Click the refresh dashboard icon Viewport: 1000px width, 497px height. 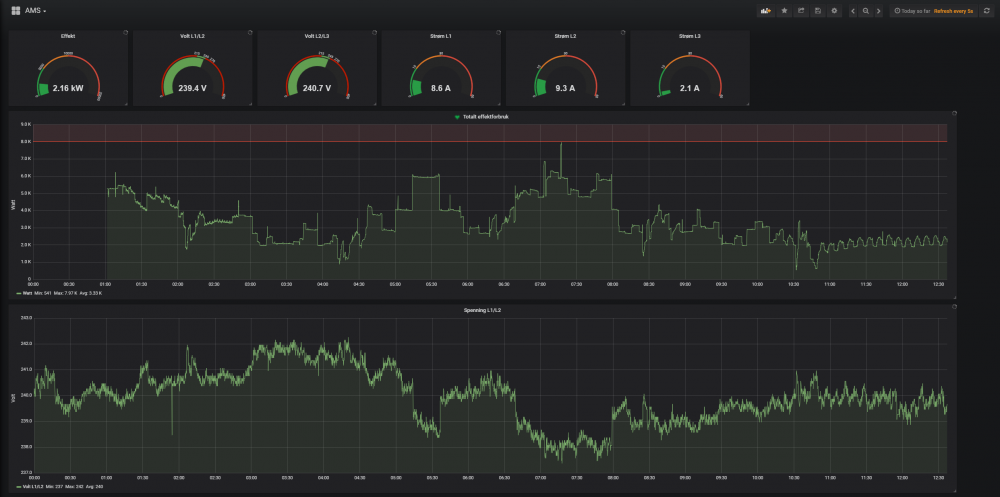pyautogui.click(x=987, y=10)
